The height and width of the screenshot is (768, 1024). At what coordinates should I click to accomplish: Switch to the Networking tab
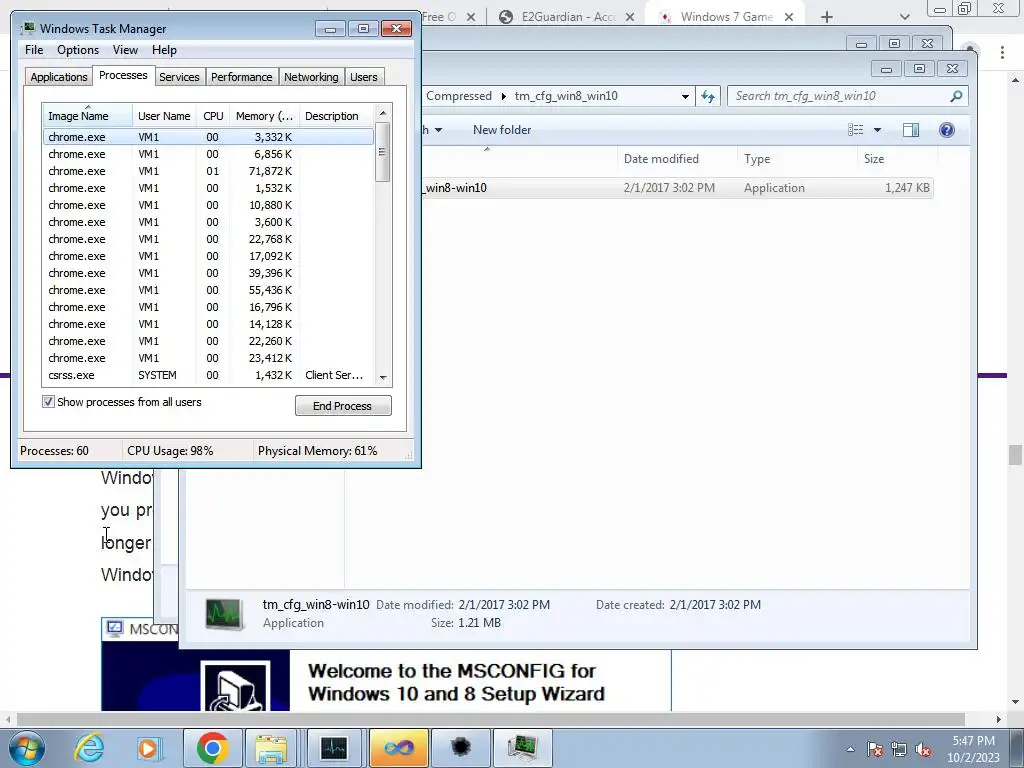pyautogui.click(x=311, y=77)
